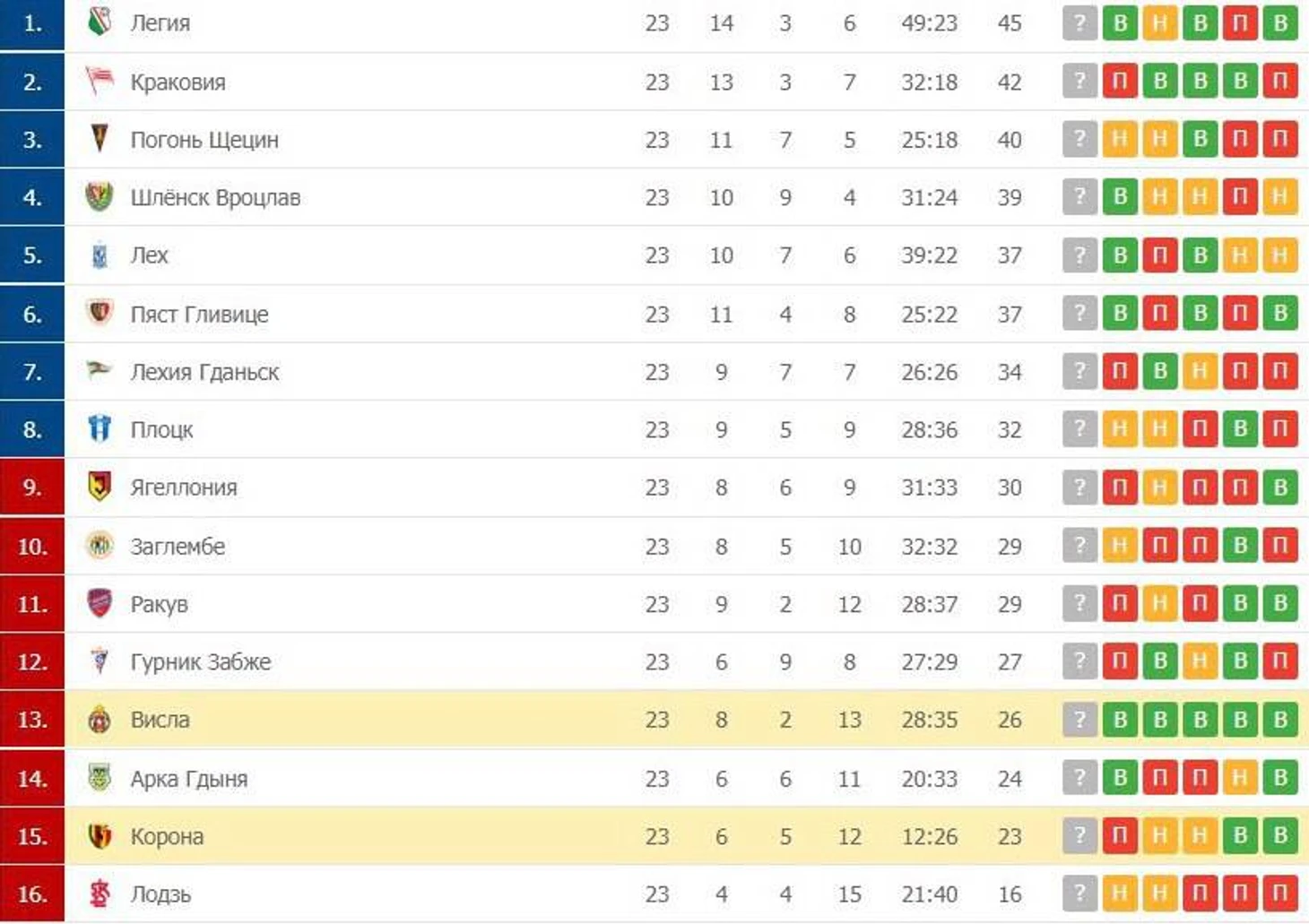Open the Лехия Гданьск team link
This screenshot has height=924, width=1309.
point(204,372)
